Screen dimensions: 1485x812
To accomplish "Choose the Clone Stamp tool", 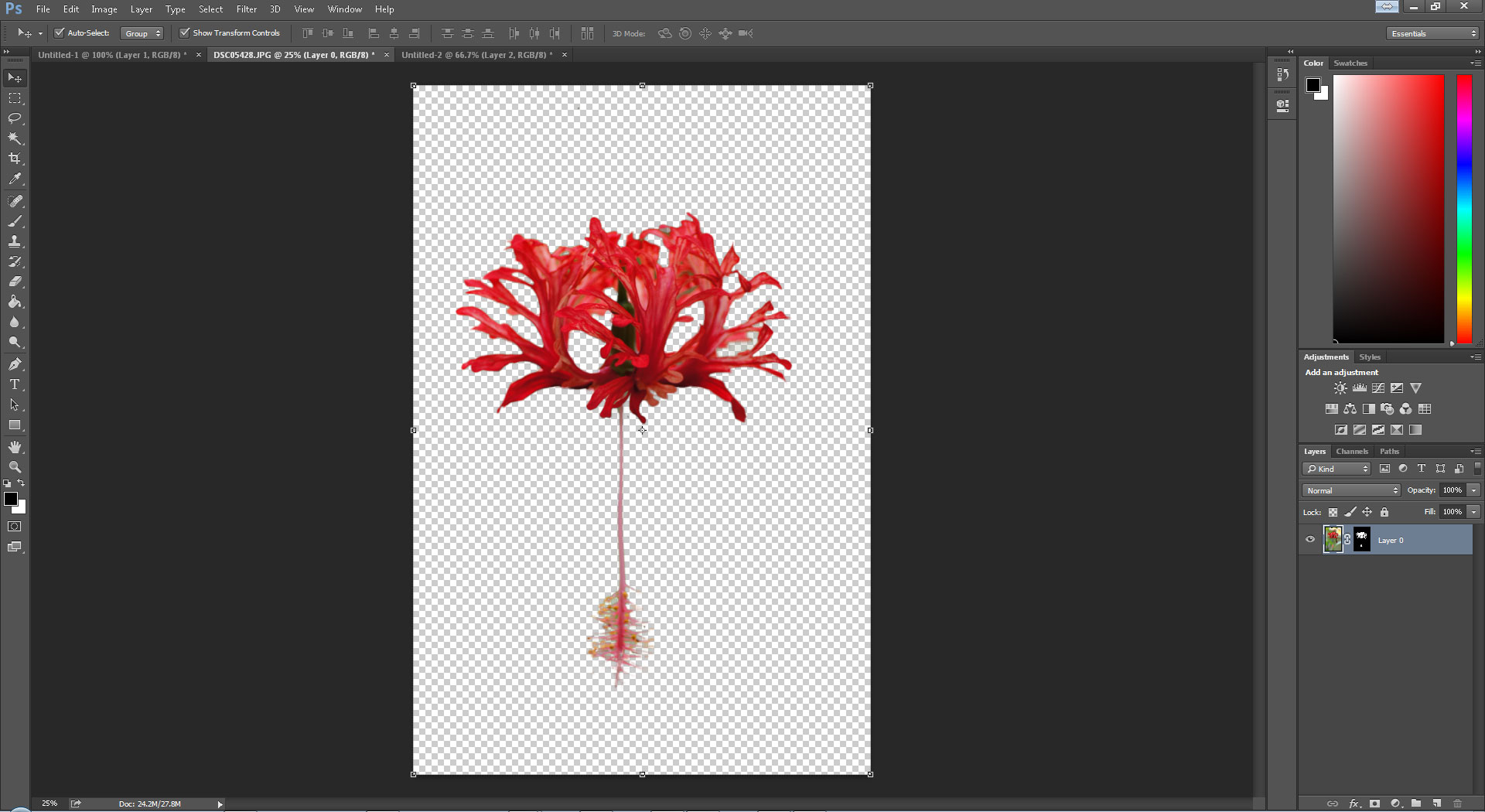I will [15, 241].
